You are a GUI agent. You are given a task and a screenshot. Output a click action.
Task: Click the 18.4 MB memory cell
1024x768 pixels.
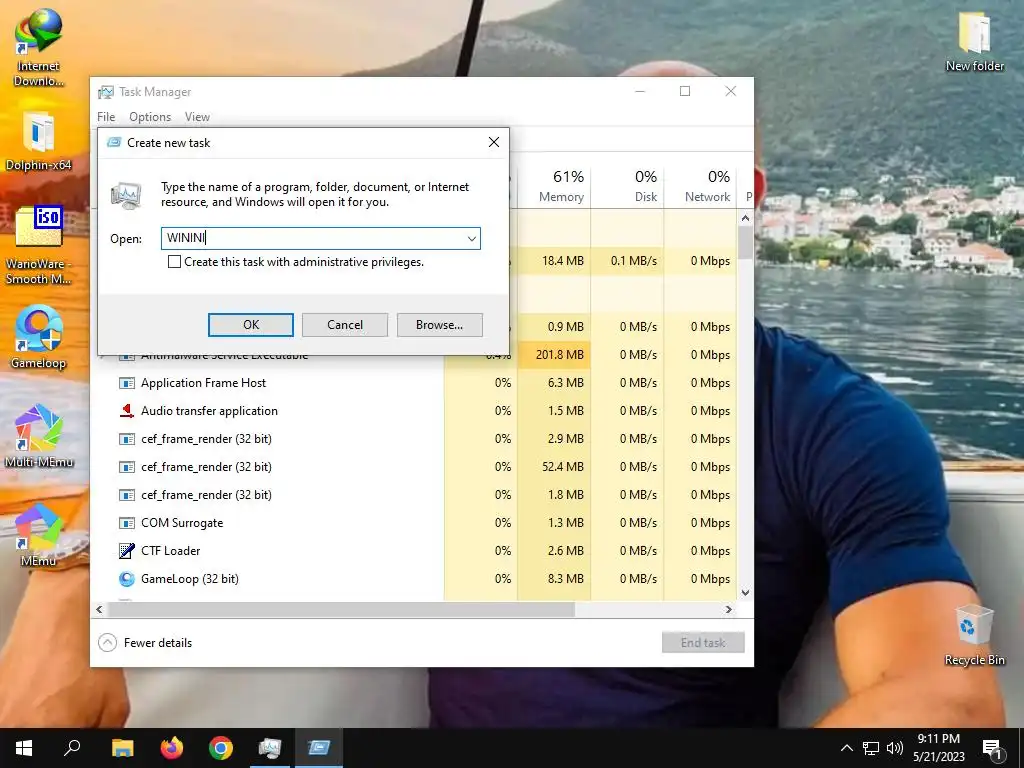[x=554, y=261]
